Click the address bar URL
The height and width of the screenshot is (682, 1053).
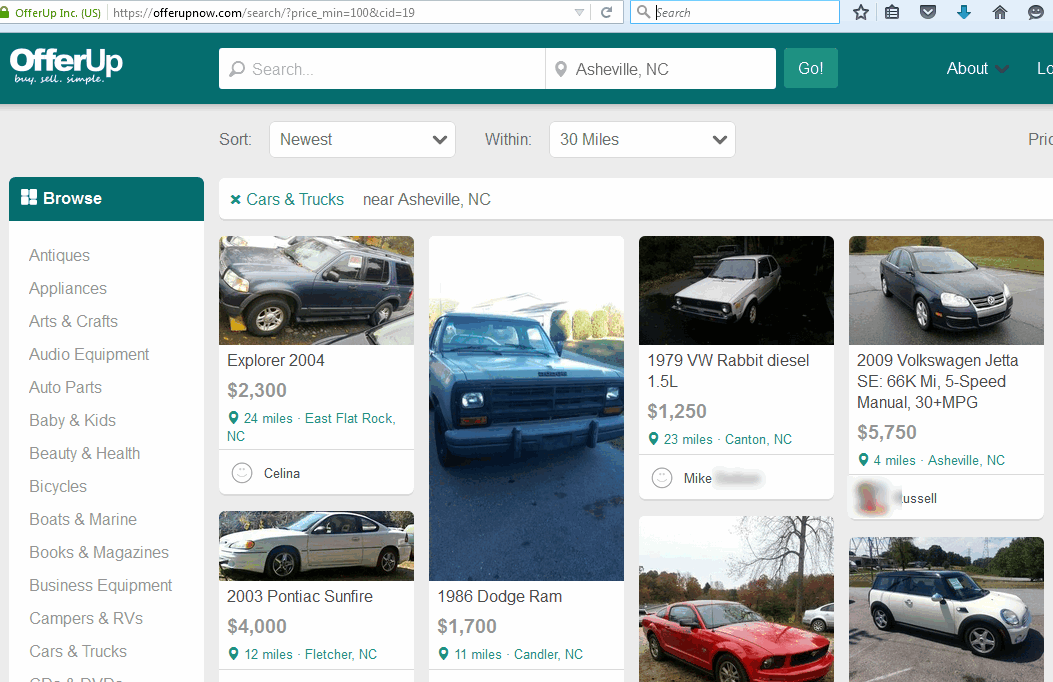[264, 13]
